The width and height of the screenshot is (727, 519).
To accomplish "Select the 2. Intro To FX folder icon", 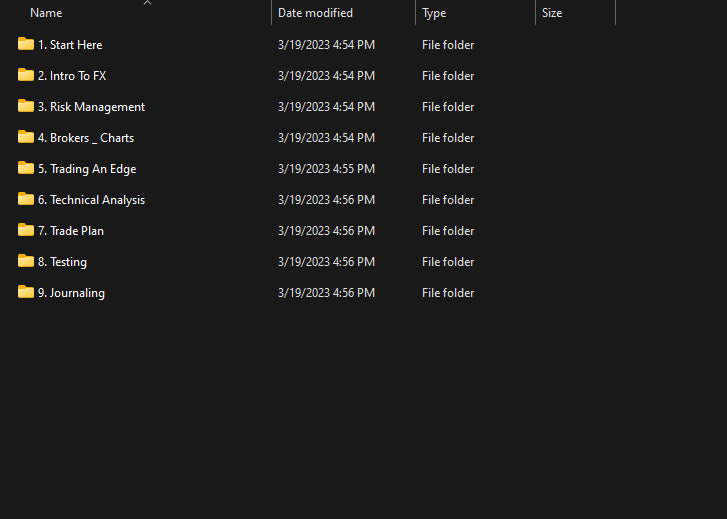I will pos(26,75).
